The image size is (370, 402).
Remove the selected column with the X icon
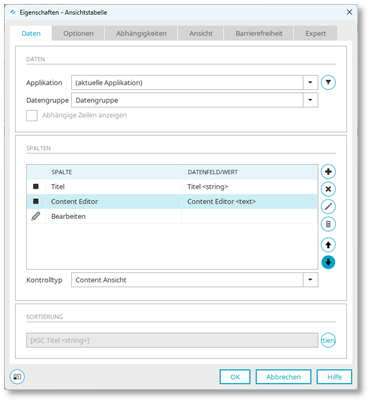(x=328, y=189)
